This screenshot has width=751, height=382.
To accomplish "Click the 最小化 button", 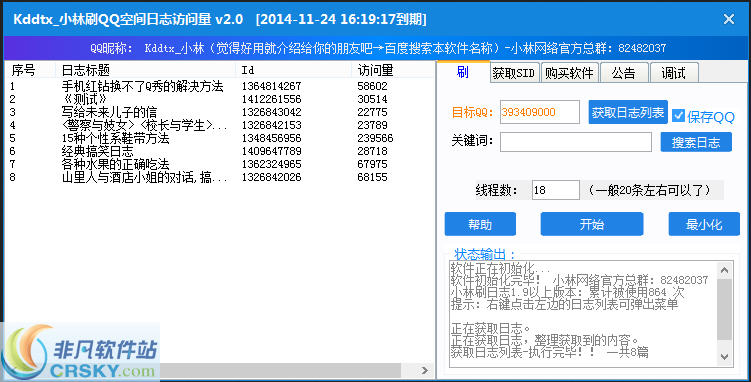I will pyautogui.click(x=704, y=224).
